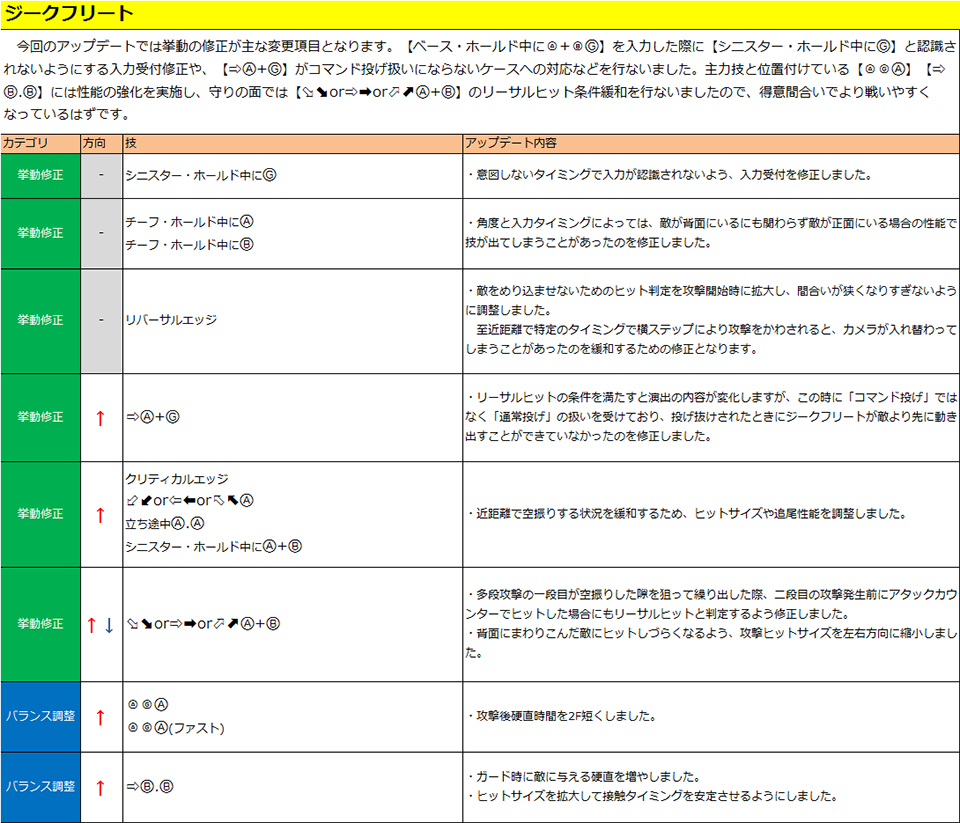Click the クリティカルエッジ move name

click(177, 480)
